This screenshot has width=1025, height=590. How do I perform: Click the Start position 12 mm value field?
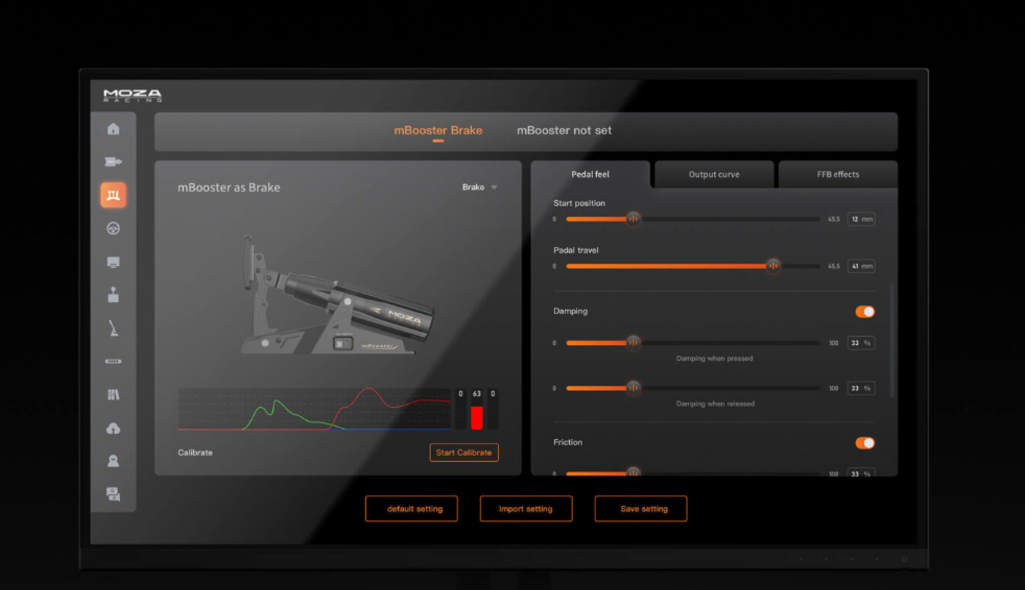tap(861, 219)
